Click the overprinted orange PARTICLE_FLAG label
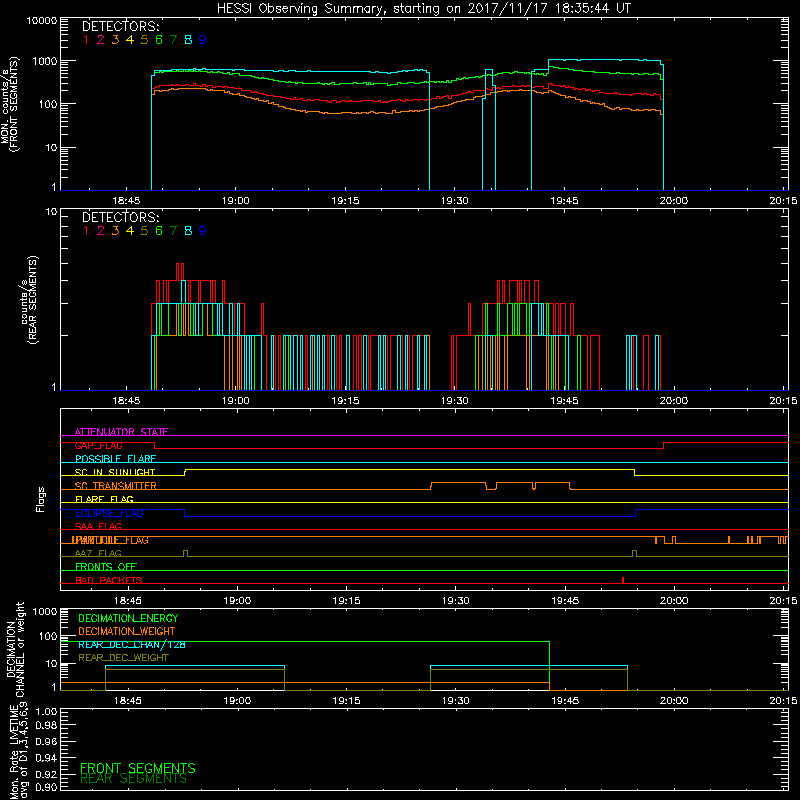The height and width of the screenshot is (800, 800). [110, 540]
